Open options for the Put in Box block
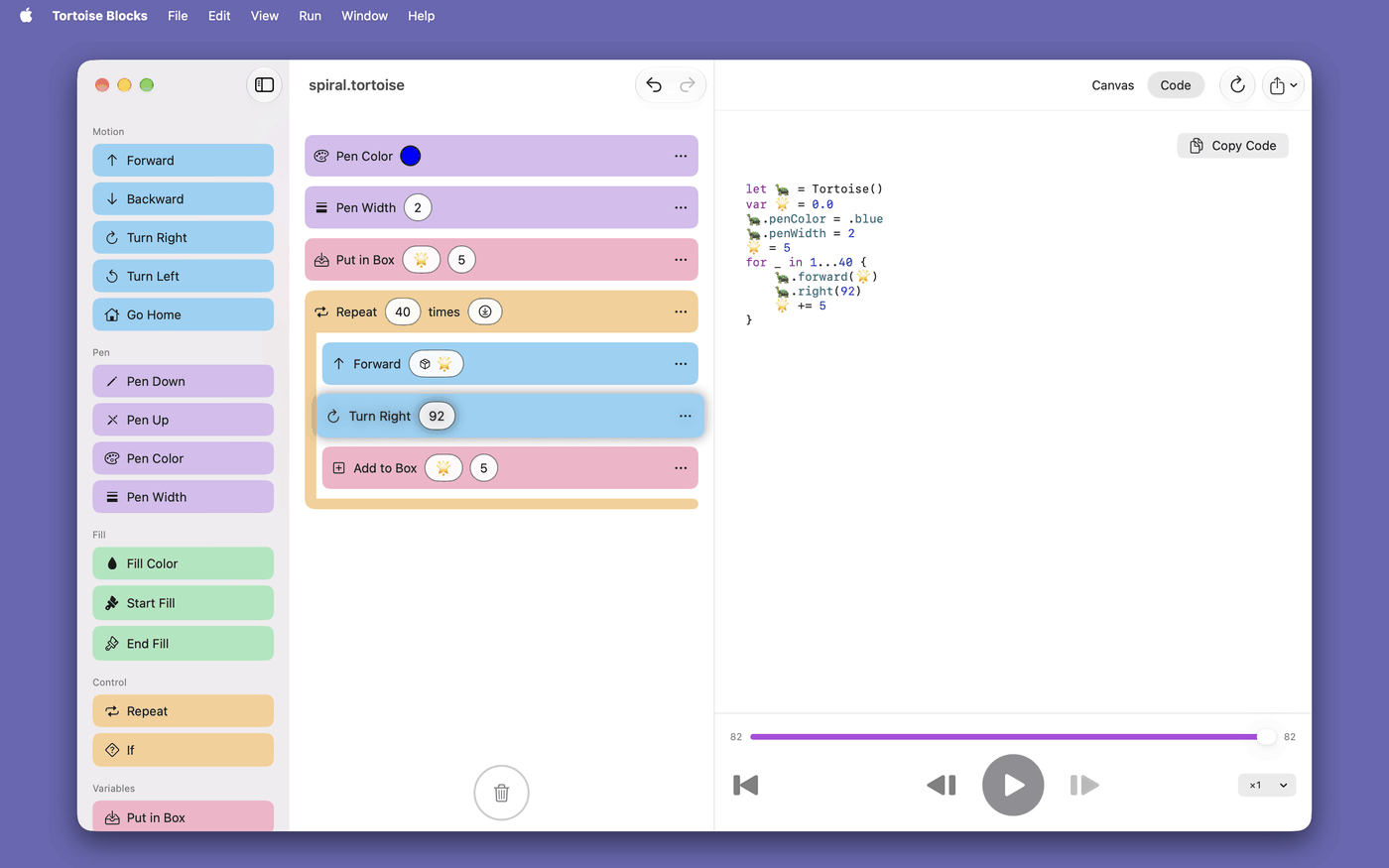The width and height of the screenshot is (1389, 868). (681, 260)
